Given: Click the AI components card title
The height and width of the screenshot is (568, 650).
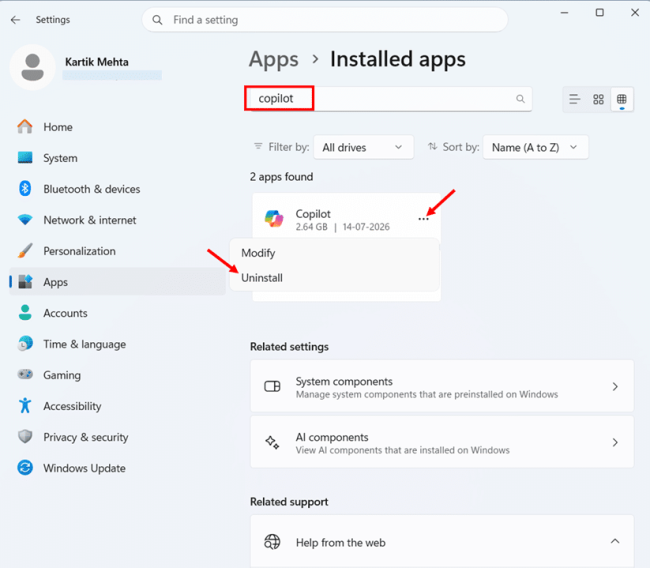Looking at the screenshot, I should pyautogui.click(x=332, y=437).
